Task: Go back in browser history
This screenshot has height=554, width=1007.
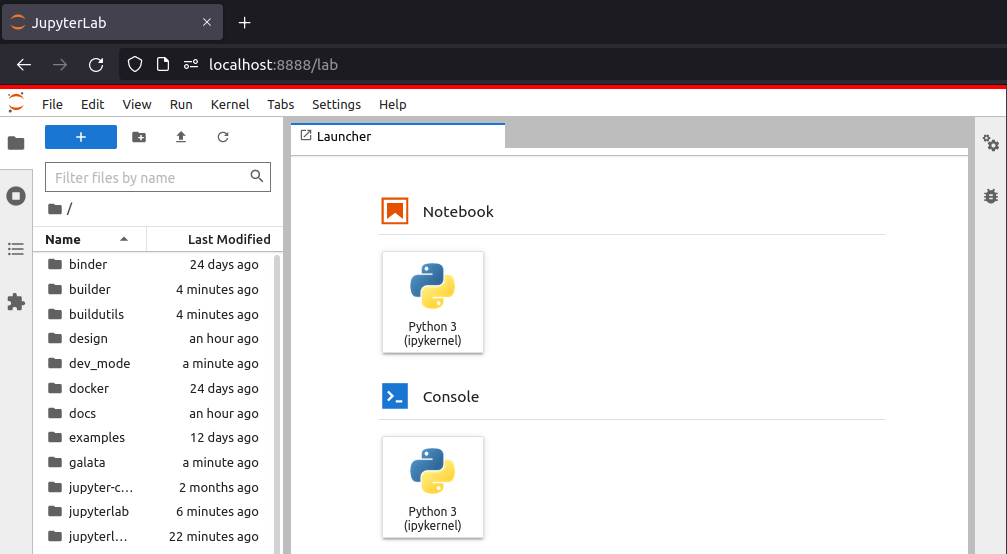Action: click(x=24, y=65)
